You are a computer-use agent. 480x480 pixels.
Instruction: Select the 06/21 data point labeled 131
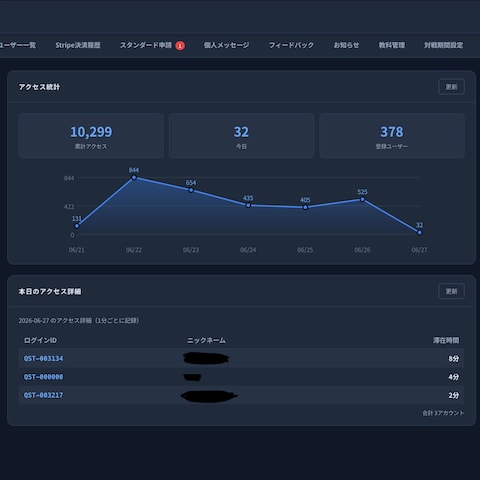[x=77, y=226]
